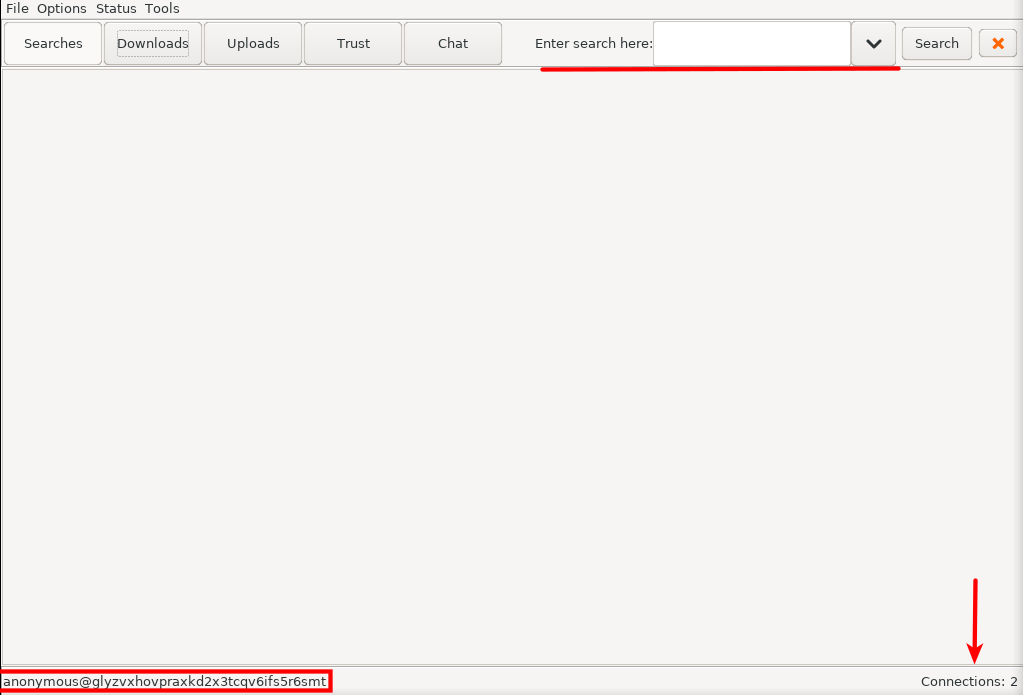Open the Tools menu
This screenshot has width=1023, height=695.
point(162,8)
